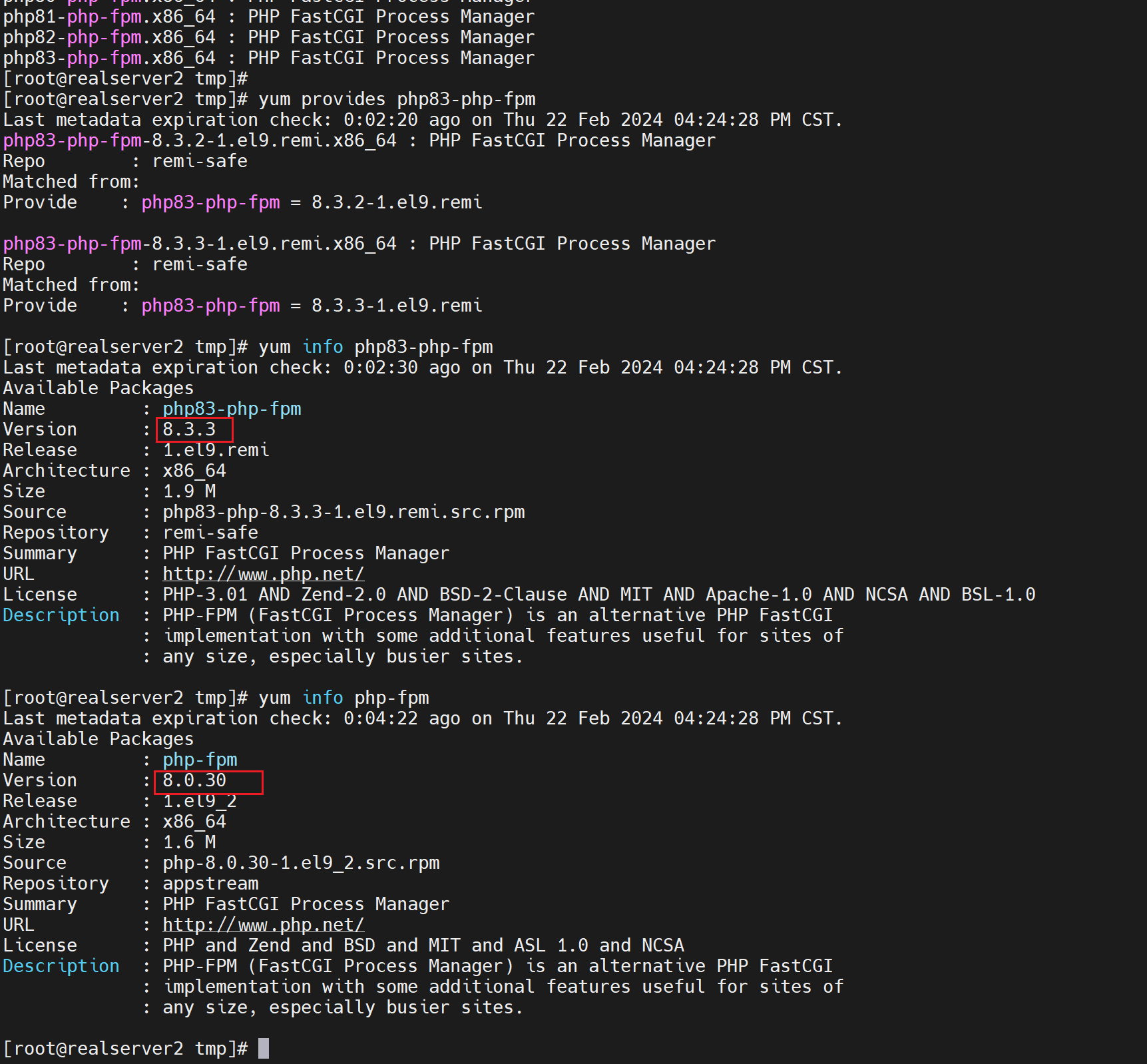The height and width of the screenshot is (1064, 1147).
Task: Click the red-boxed version 8.3.3
Action: (190, 429)
